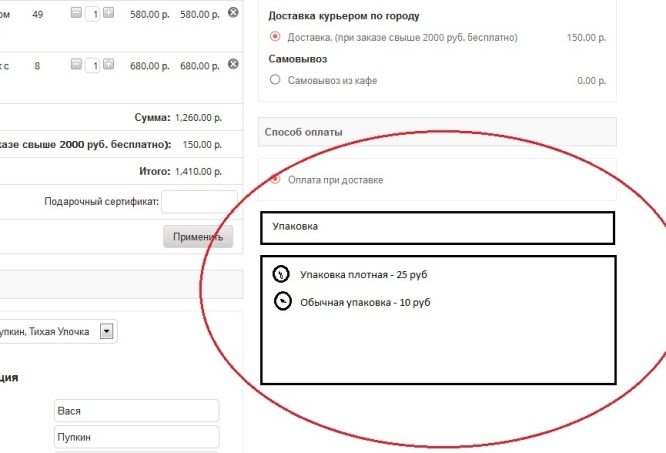Pick Обычная упаковка - 10 руб

(x=282, y=301)
